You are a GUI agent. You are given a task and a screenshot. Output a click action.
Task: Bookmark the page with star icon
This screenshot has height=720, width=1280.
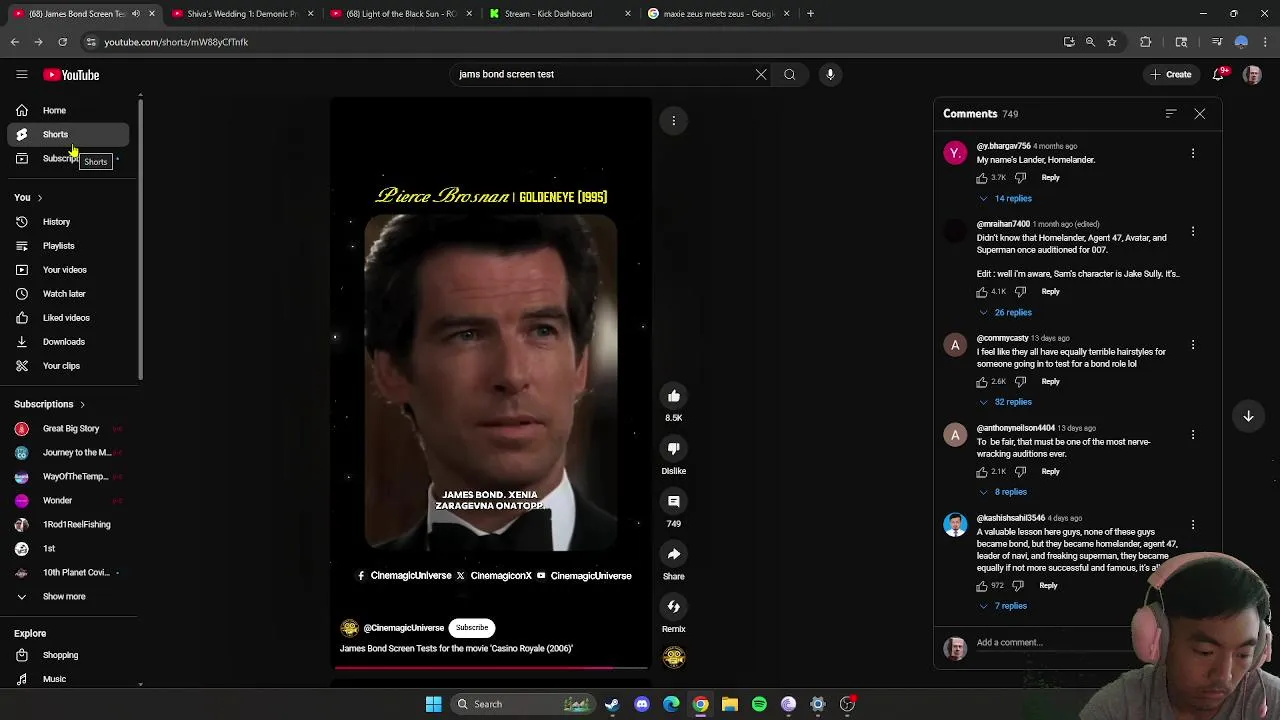coord(1111,42)
